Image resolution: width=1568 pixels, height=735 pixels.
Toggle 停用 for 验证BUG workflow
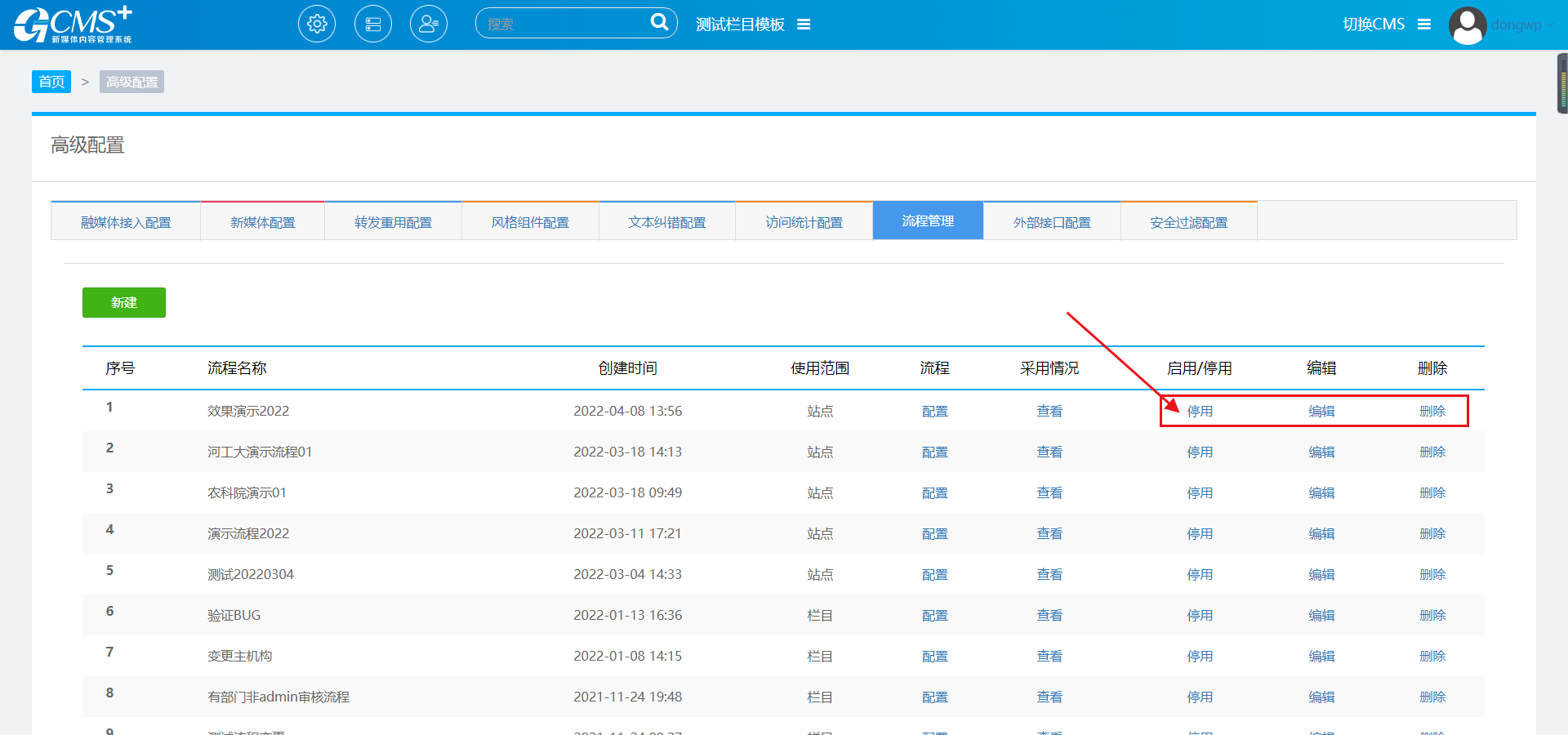point(1199,615)
